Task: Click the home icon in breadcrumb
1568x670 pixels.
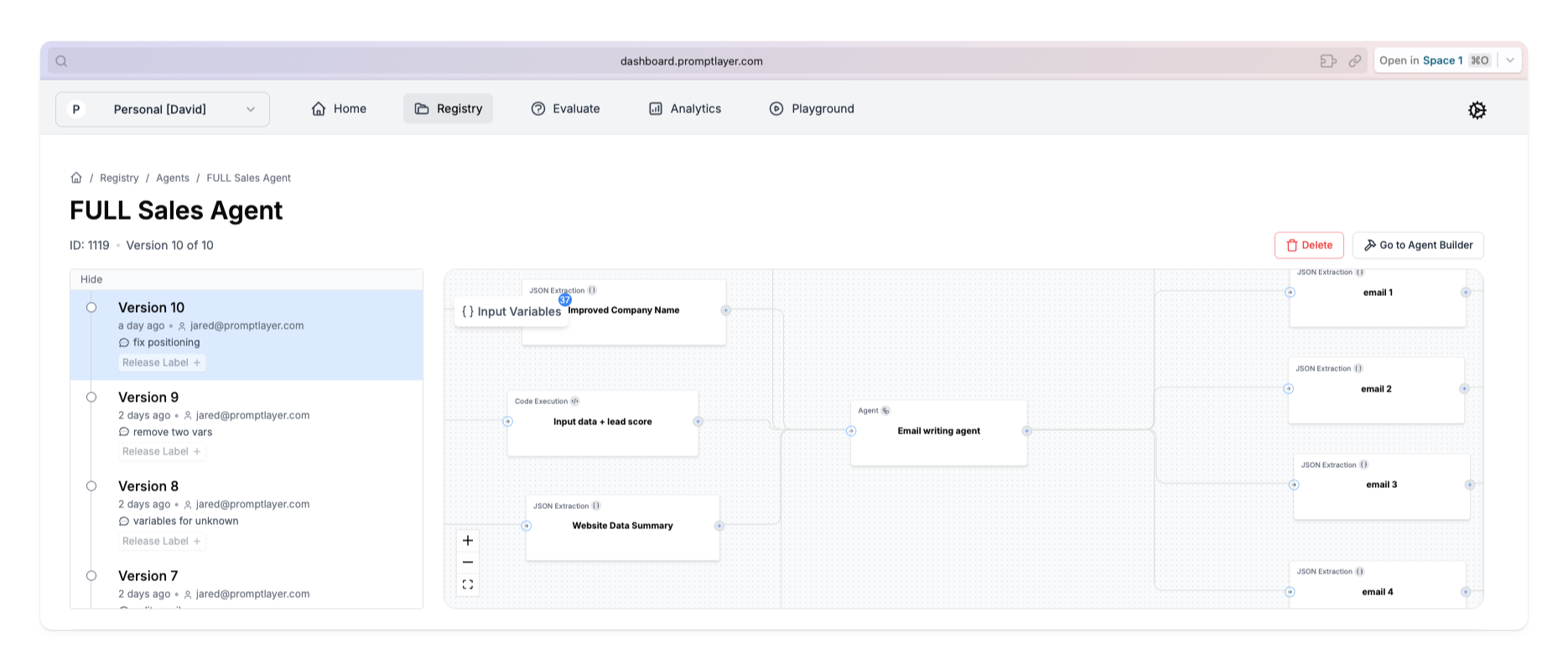Action: pyautogui.click(x=76, y=178)
